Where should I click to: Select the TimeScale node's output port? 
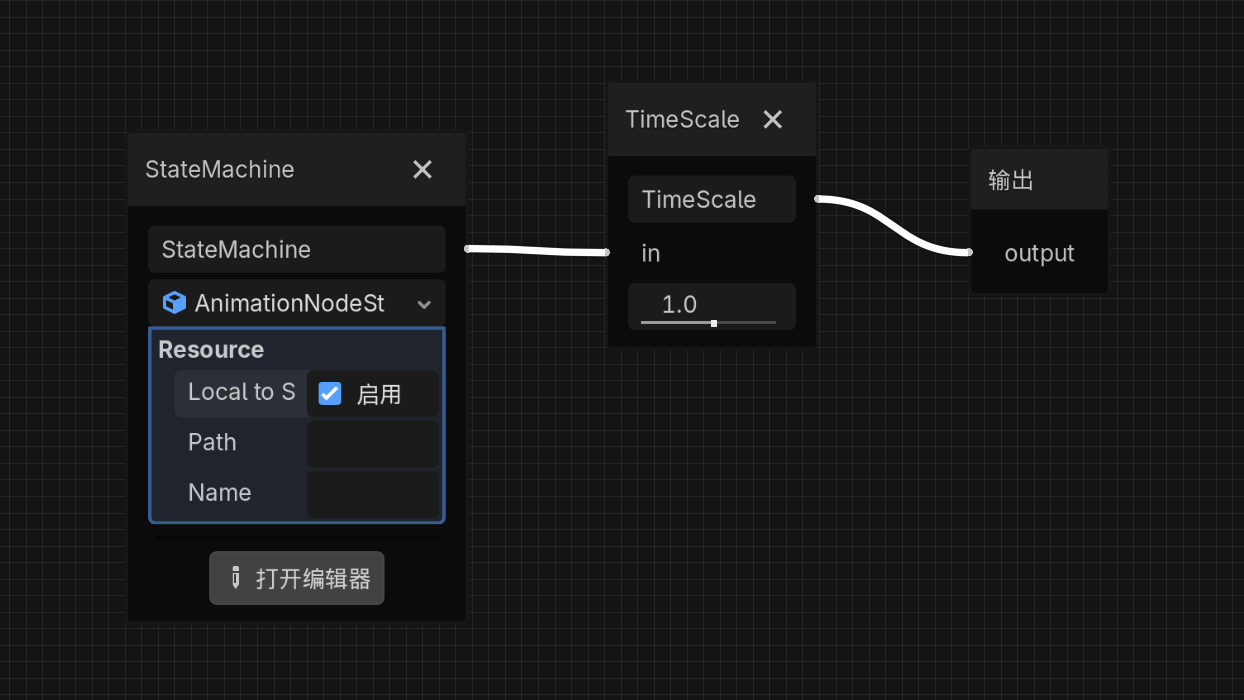[817, 199]
